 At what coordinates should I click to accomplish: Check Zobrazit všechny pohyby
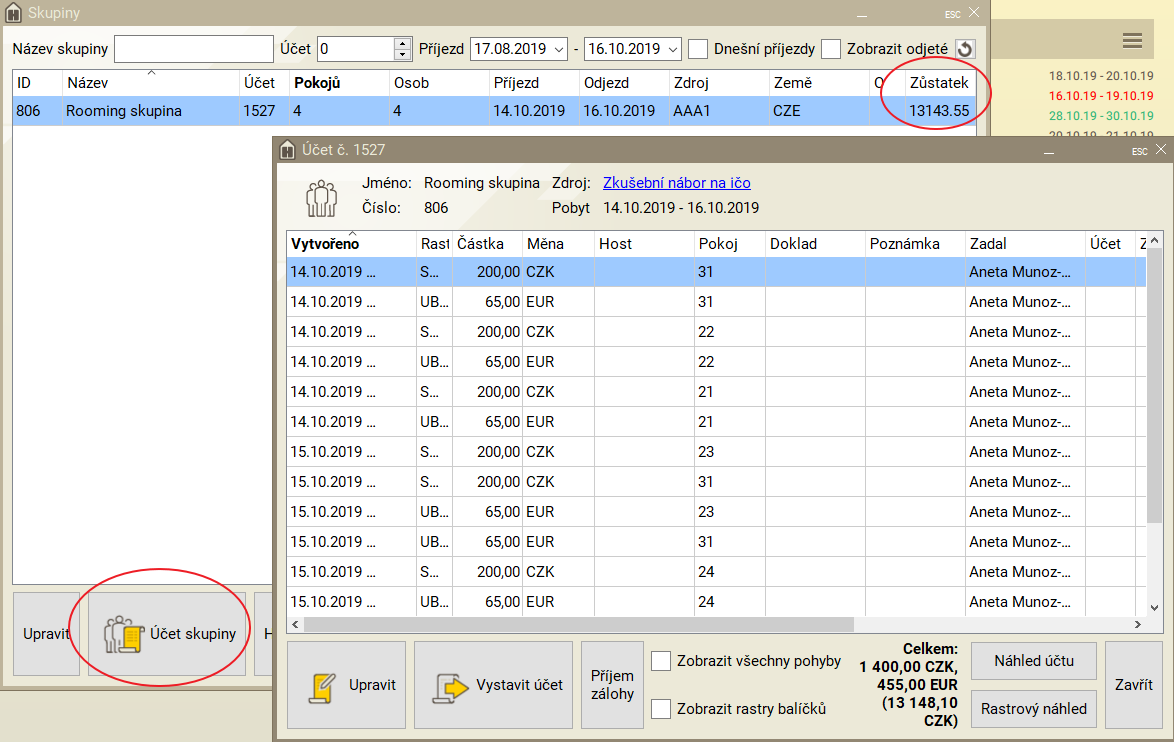661,661
